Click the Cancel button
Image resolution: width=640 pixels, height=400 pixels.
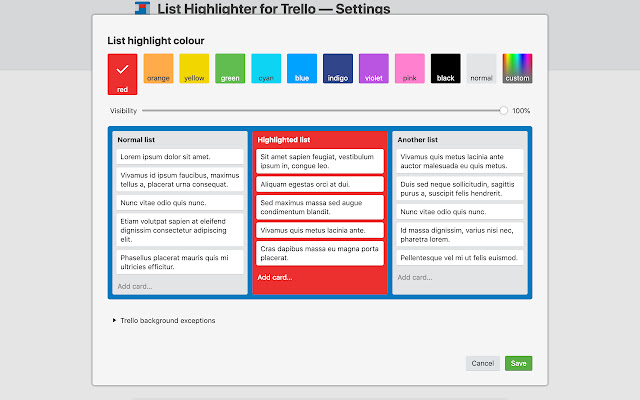[x=483, y=363]
